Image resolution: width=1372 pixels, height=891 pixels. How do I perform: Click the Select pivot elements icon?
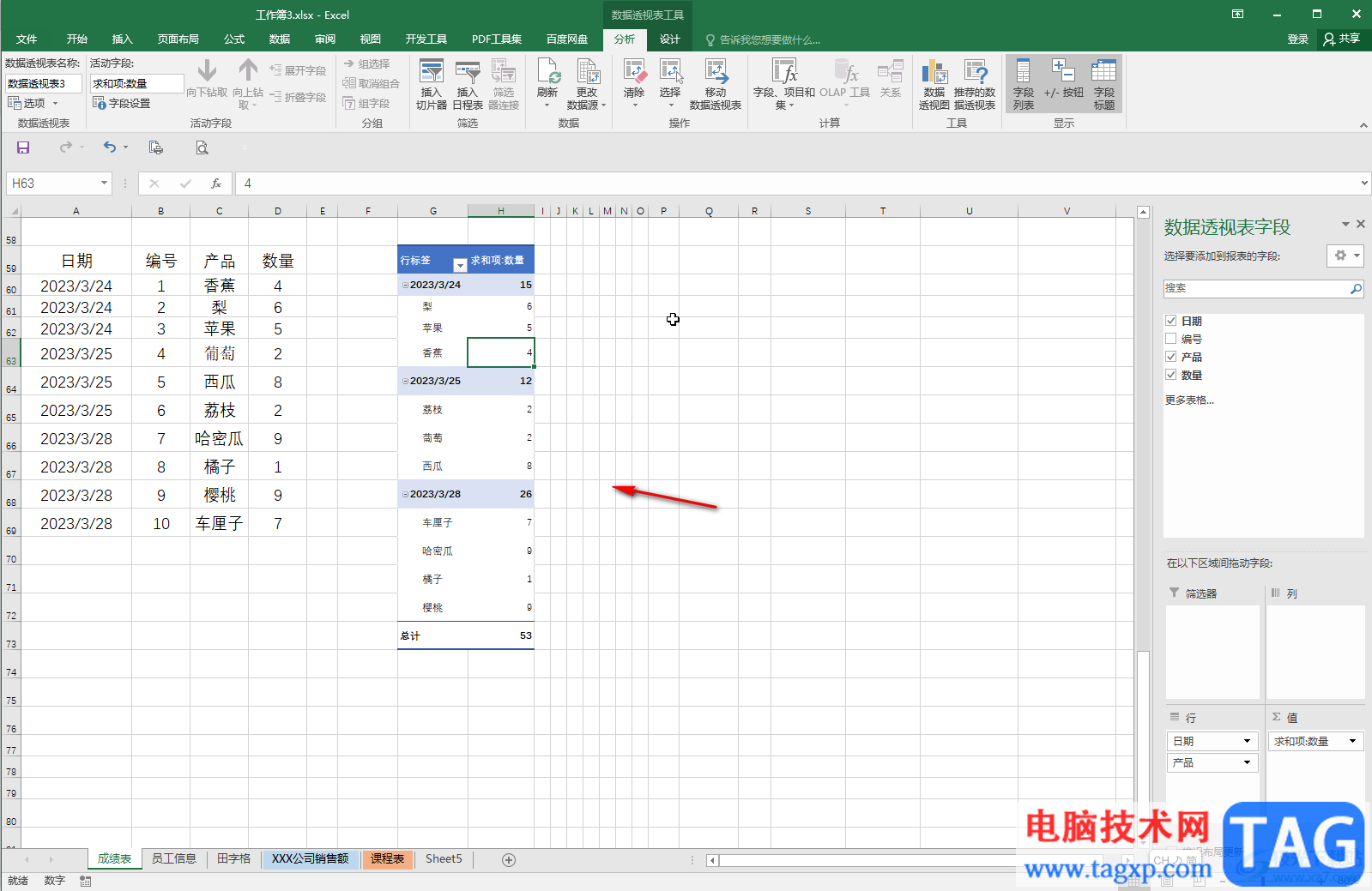[x=670, y=84]
